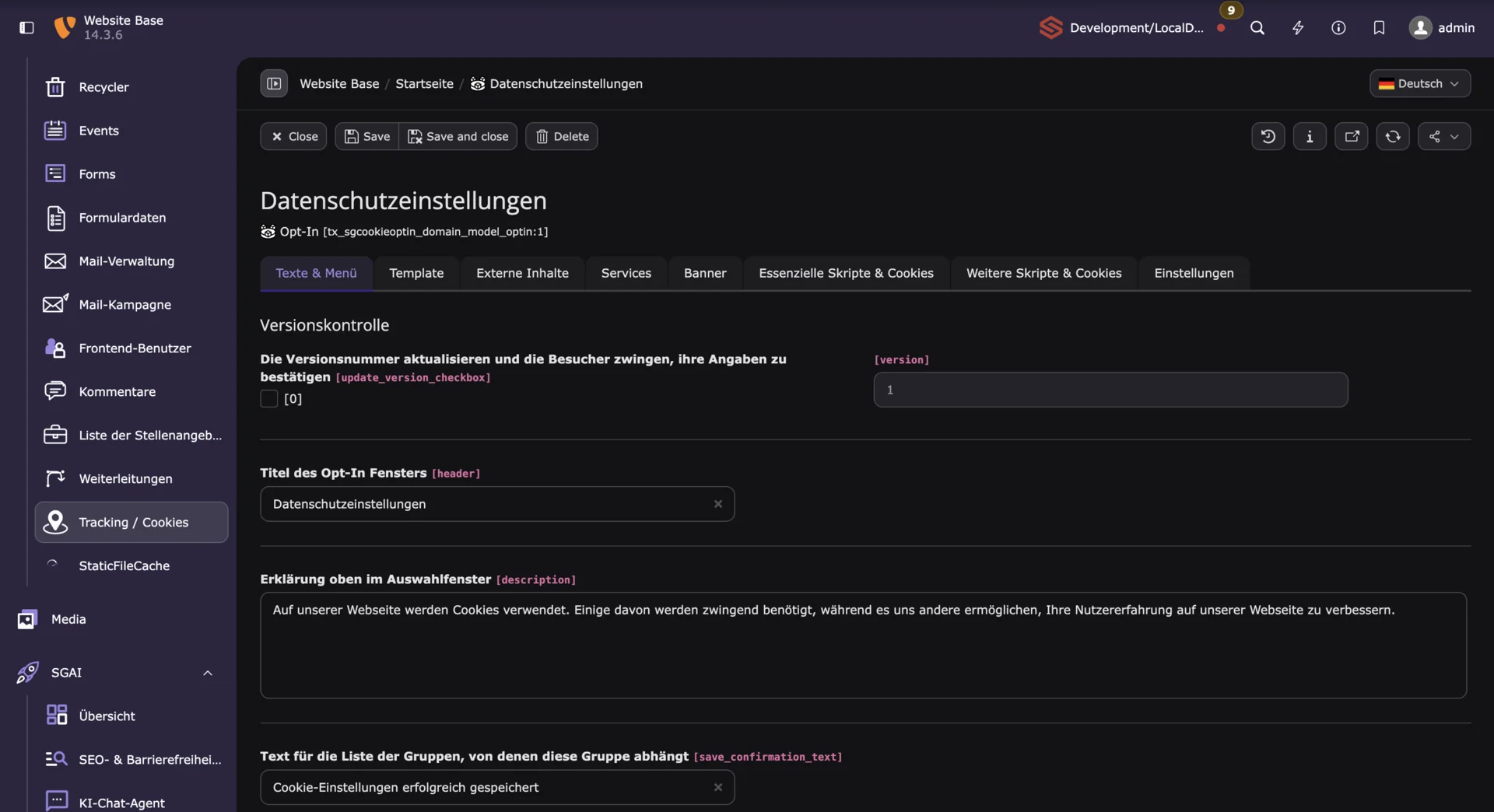Open the admin user menu

point(1442,28)
